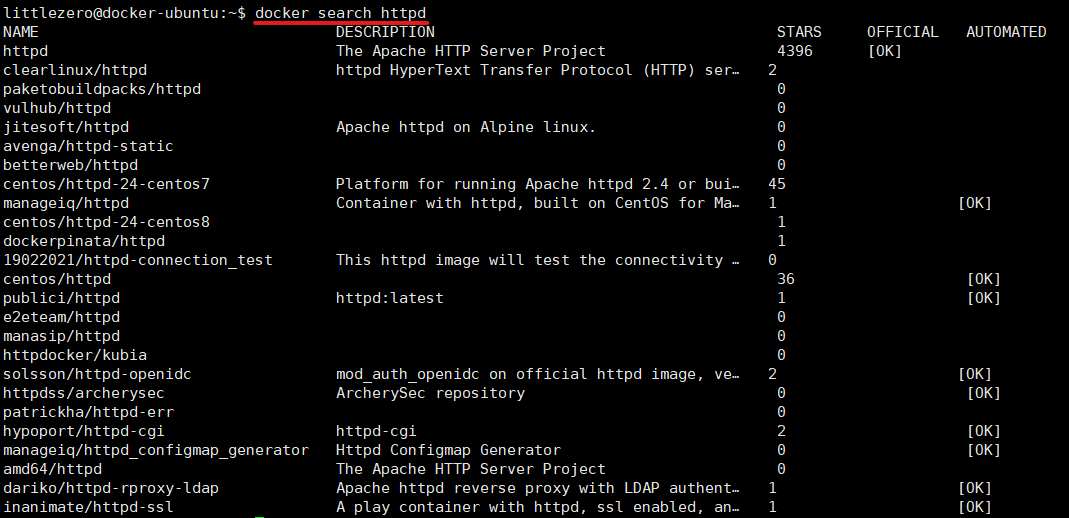Image resolution: width=1069 pixels, height=518 pixels.
Task: Click [OK] automated flag for manageiq/httpd_configmap_generator
Action: (984, 451)
